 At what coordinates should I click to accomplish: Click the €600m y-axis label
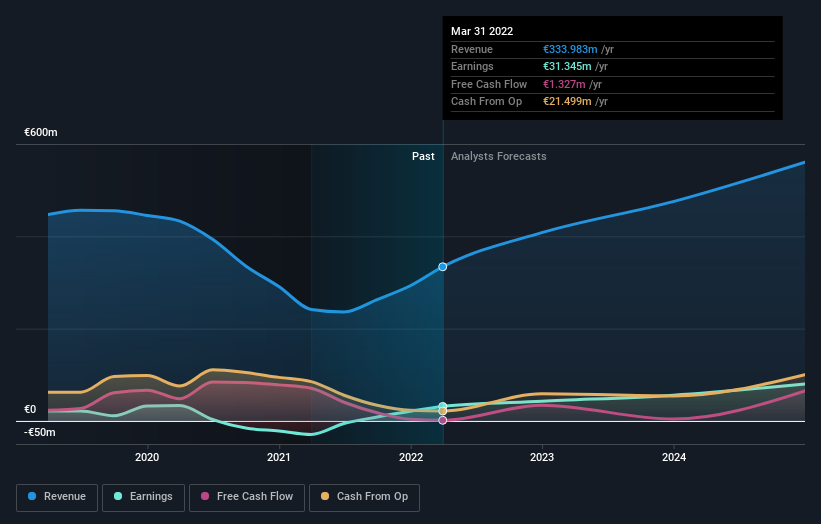coord(40,132)
